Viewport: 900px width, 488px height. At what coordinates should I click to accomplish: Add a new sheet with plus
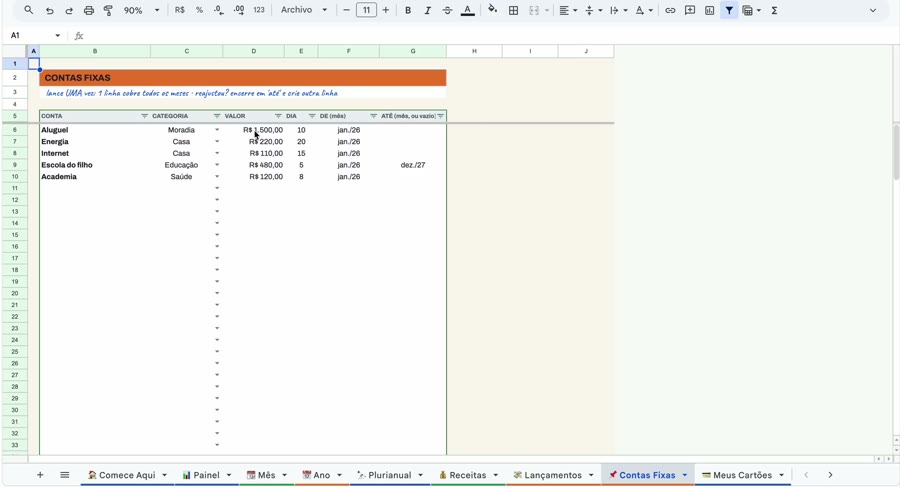(40, 475)
